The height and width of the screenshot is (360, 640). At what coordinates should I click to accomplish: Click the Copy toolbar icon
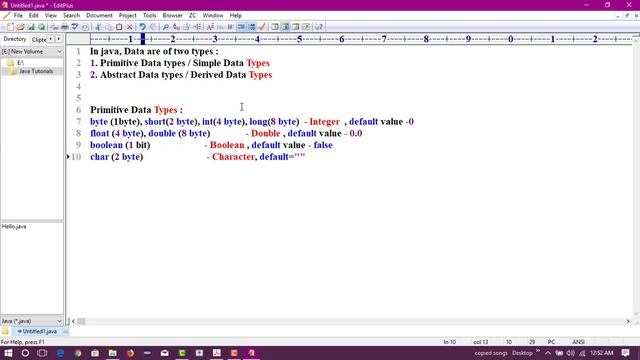coord(109,27)
